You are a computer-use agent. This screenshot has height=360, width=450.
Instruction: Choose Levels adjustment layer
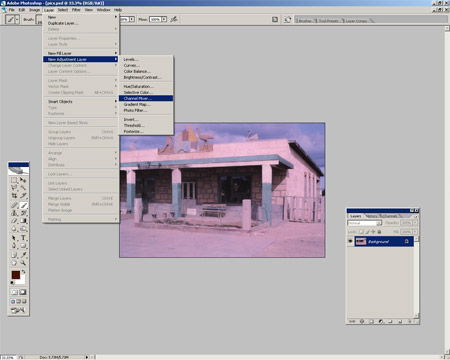point(146,59)
